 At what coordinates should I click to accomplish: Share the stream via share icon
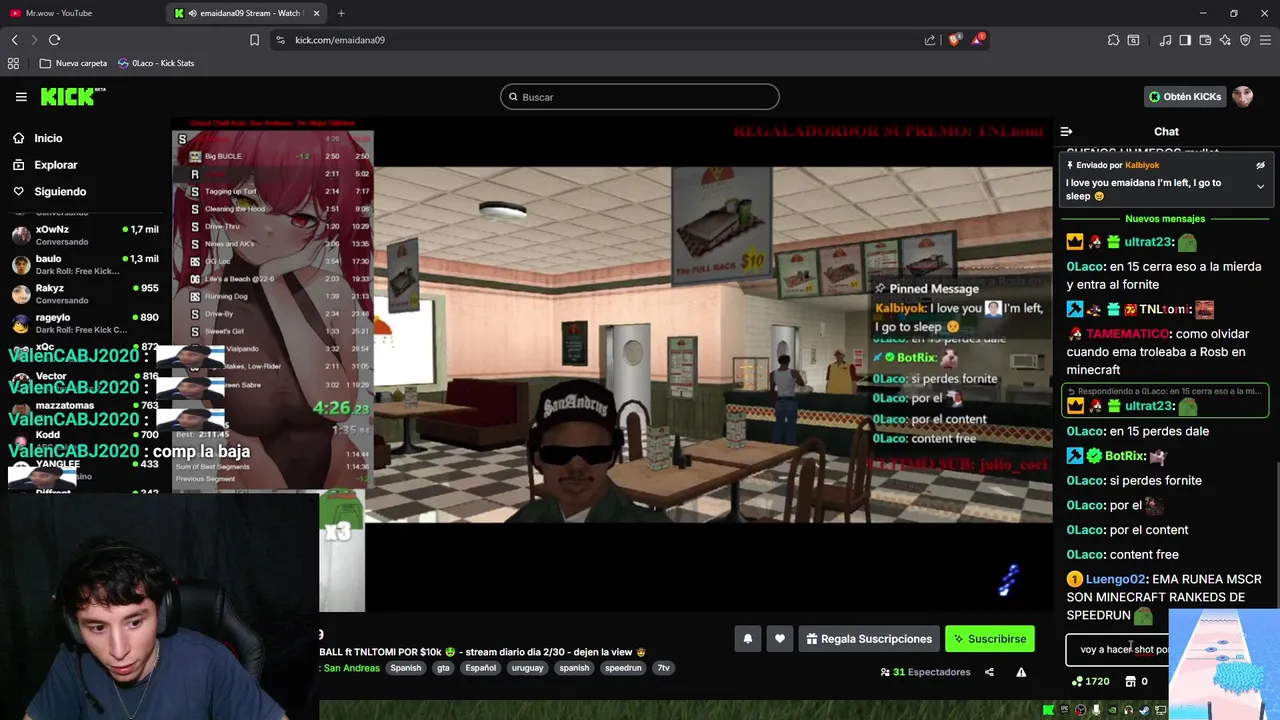989,672
